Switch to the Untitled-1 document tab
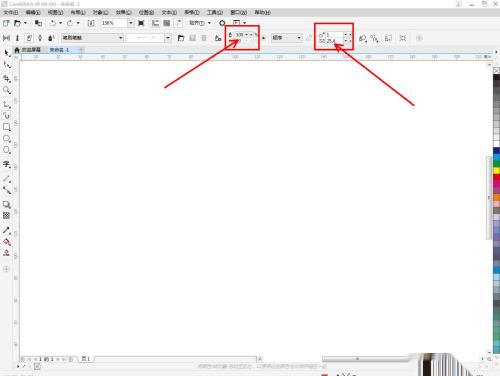This screenshot has height=376, width=500. coord(59,50)
